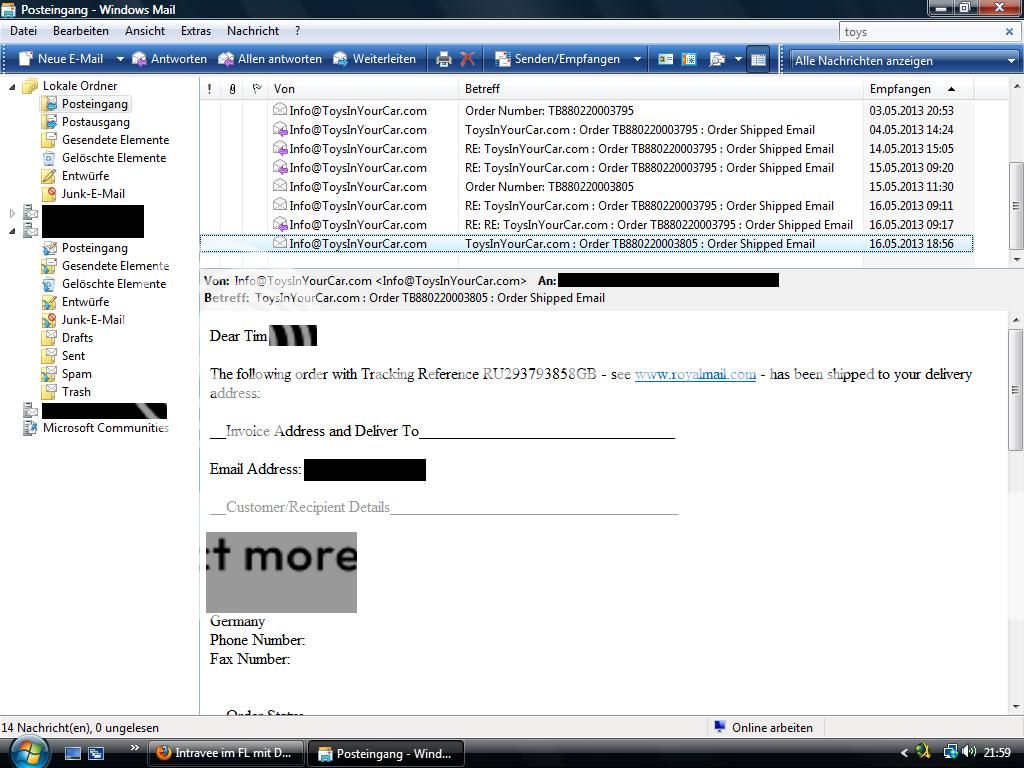Open the Alle Nachrichten anzeigen view dropdown
Image resolution: width=1024 pixels, height=768 pixels.
pyautogui.click(x=903, y=61)
